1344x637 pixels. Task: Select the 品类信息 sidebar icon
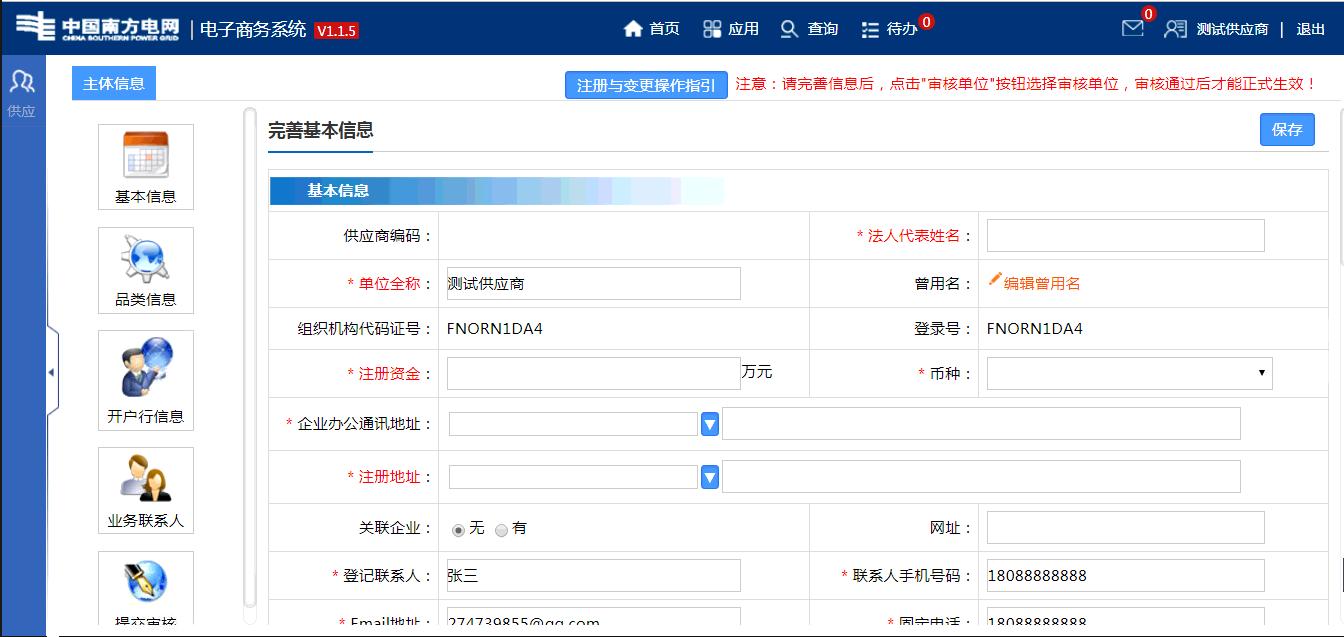point(145,270)
